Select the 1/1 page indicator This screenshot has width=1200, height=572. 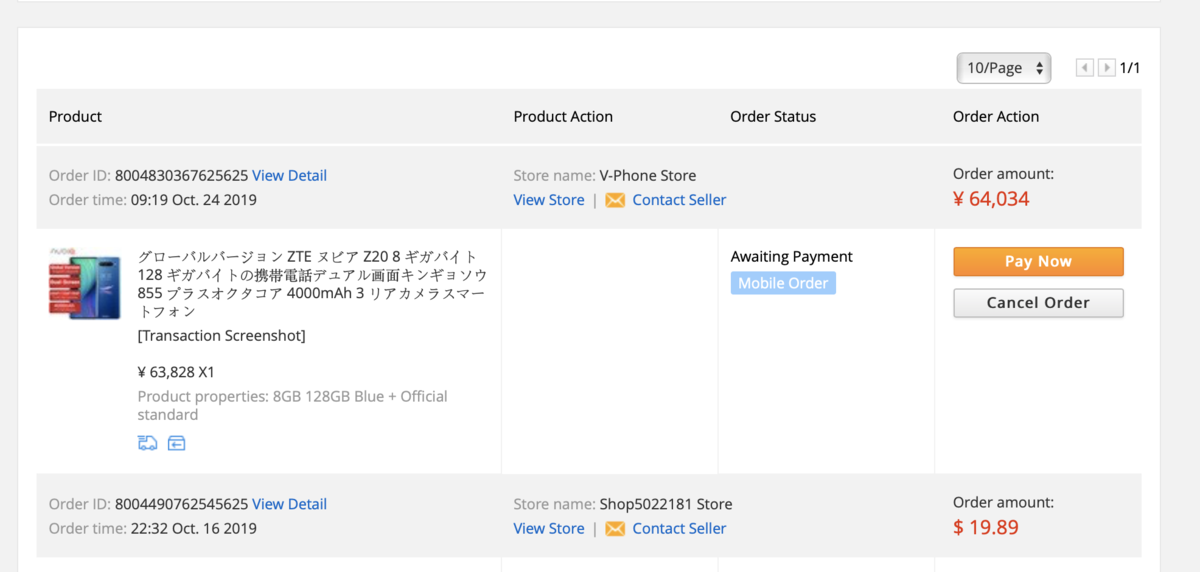click(x=1130, y=68)
